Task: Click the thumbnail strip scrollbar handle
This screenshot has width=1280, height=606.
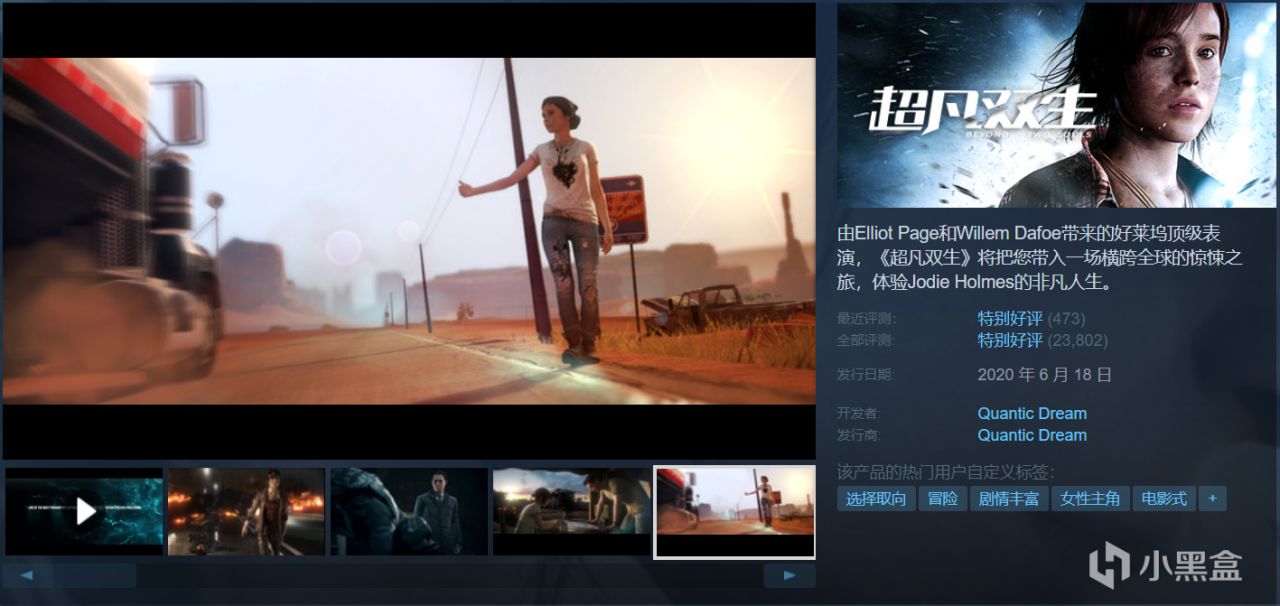Action: coord(95,575)
